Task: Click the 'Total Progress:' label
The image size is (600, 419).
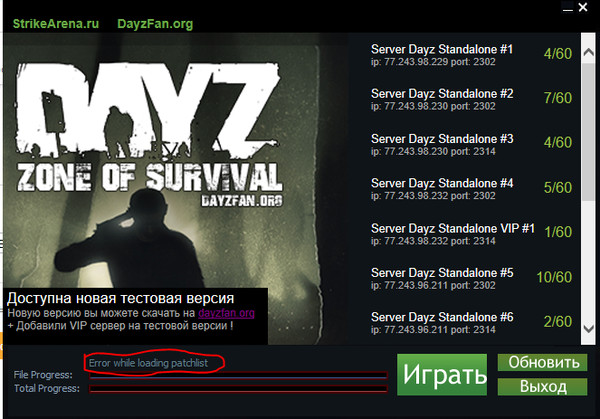Action: click(x=47, y=388)
